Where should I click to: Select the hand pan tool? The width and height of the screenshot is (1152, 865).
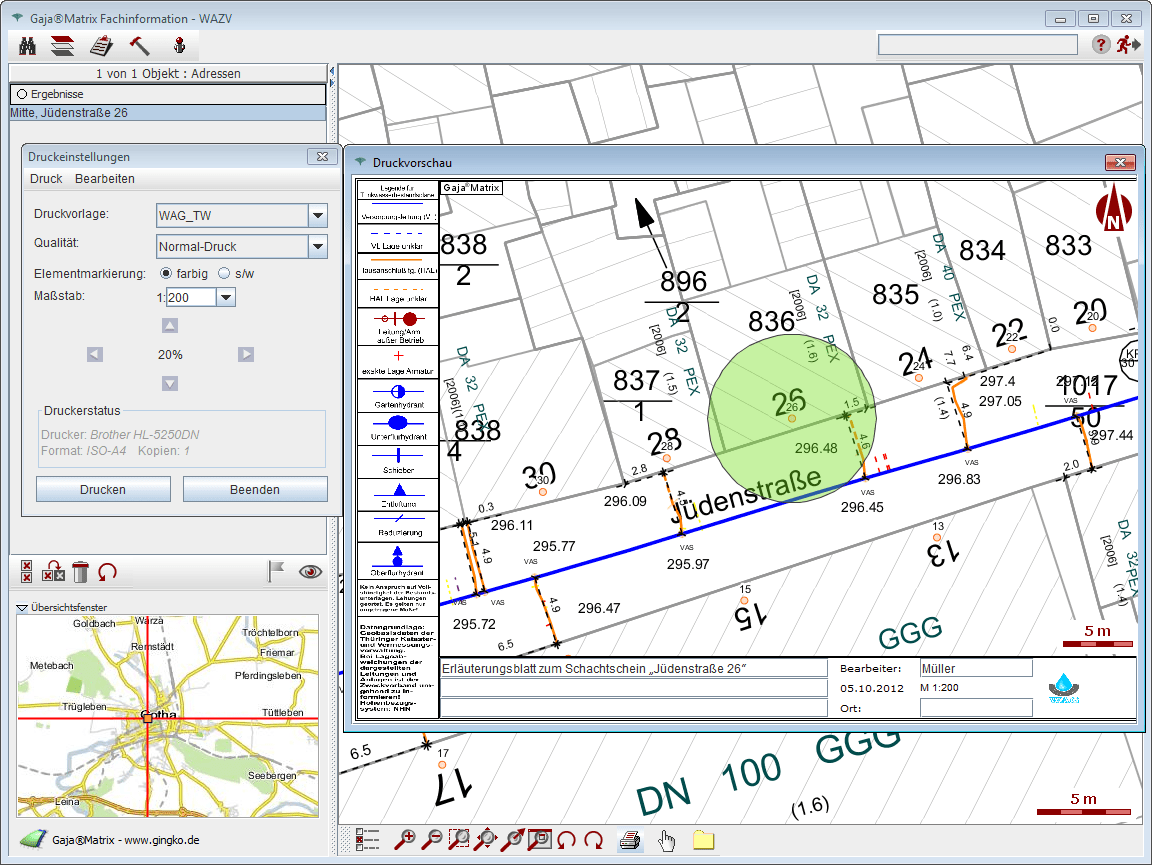pyautogui.click(x=667, y=840)
